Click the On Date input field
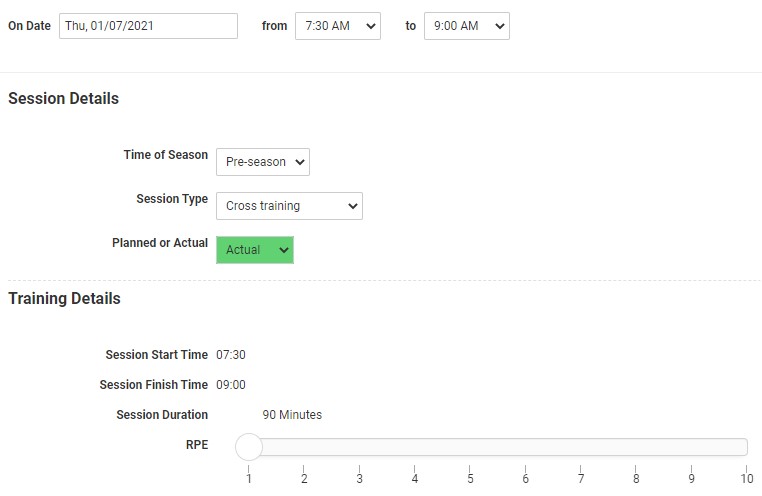The width and height of the screenshot is (762, 496). coord(148,26)
